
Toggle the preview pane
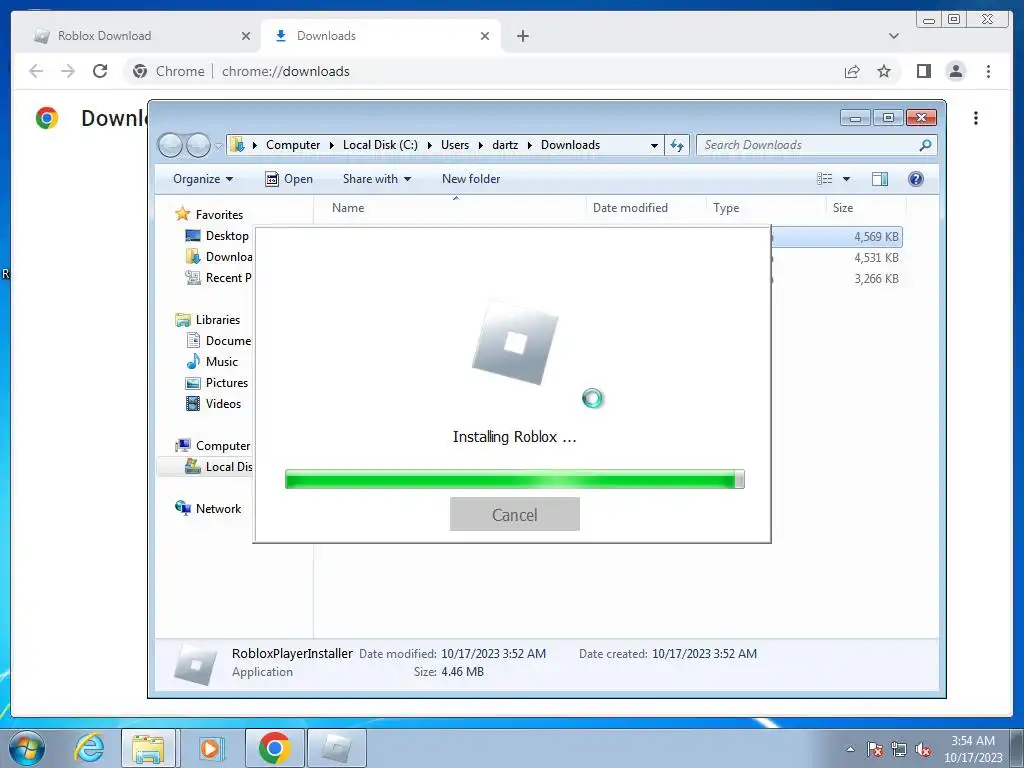(x=880, y=179)
